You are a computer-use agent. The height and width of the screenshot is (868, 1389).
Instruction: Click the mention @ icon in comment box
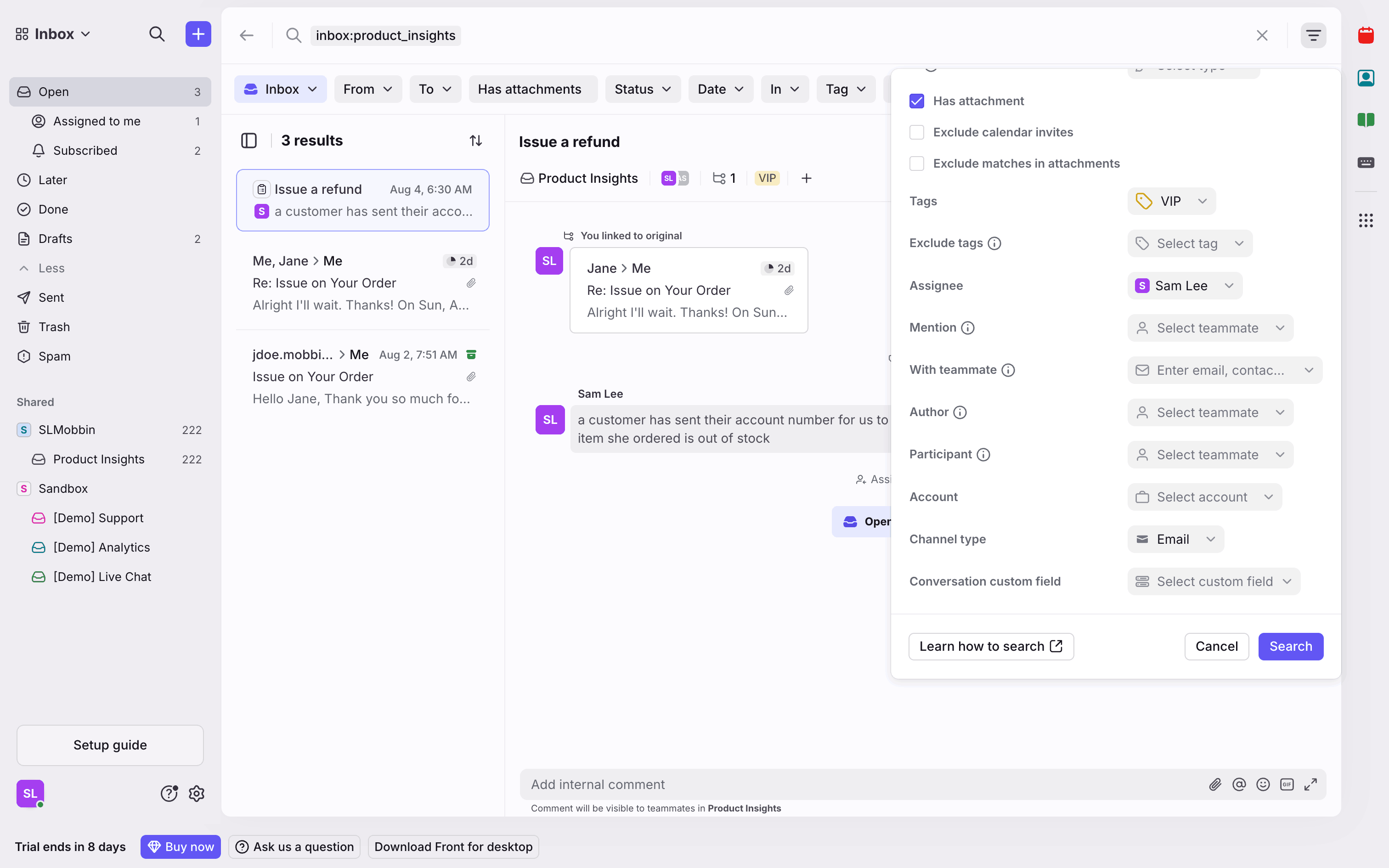[1239, 784]
